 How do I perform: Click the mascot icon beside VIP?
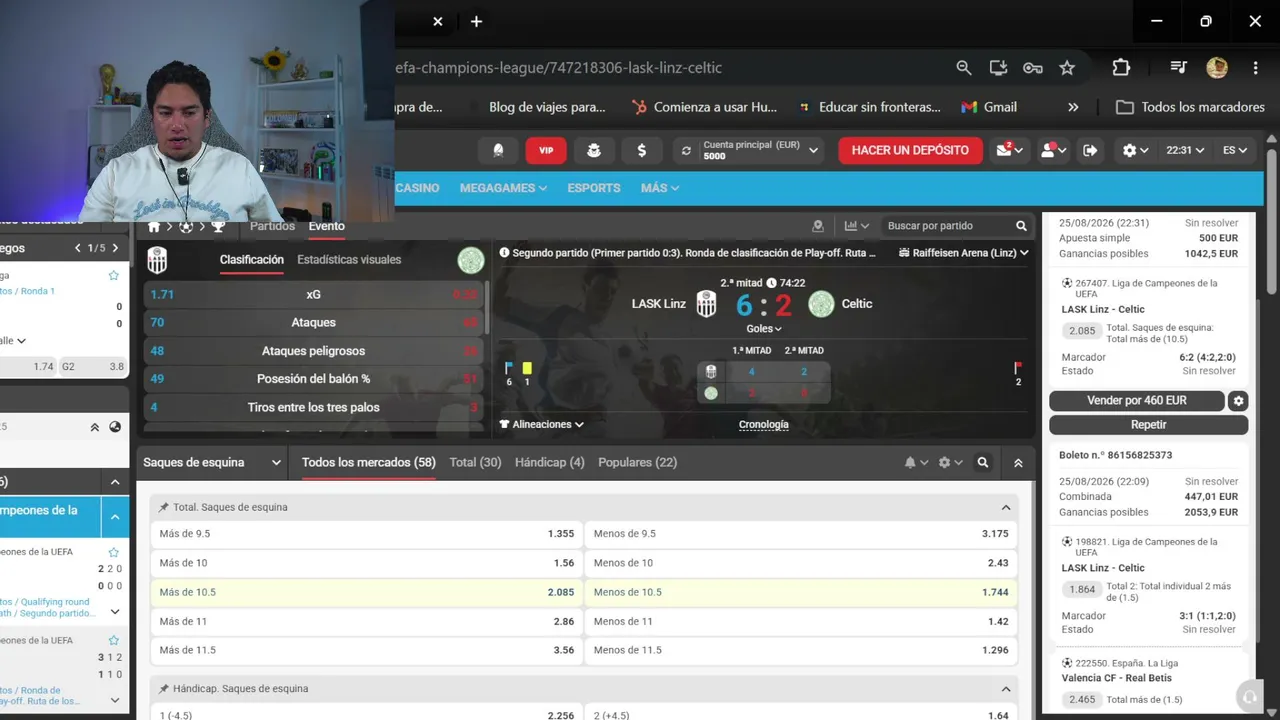click(594, 150)
